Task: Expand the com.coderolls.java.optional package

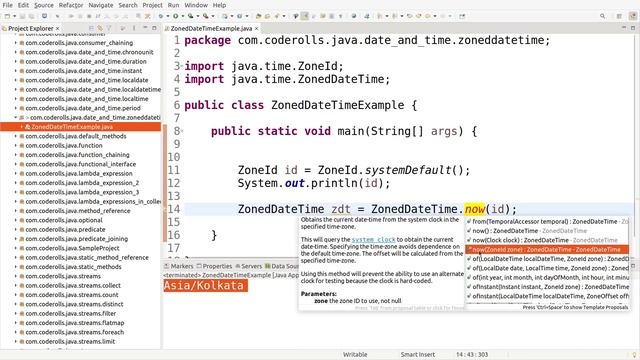Action: (16, 220)
